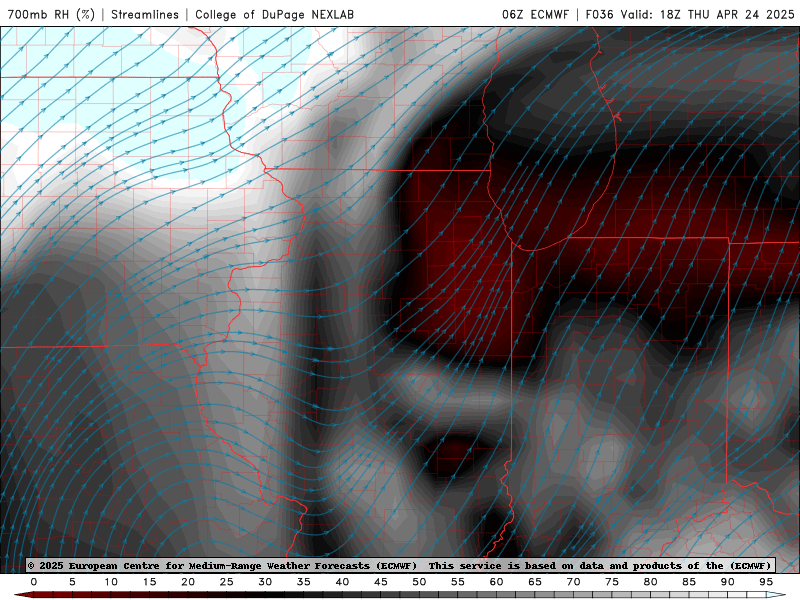Image resolution: width=800 pixels, height=600 pixels.
Task: Click the colorbar label "55"
Action: (458, 582)
